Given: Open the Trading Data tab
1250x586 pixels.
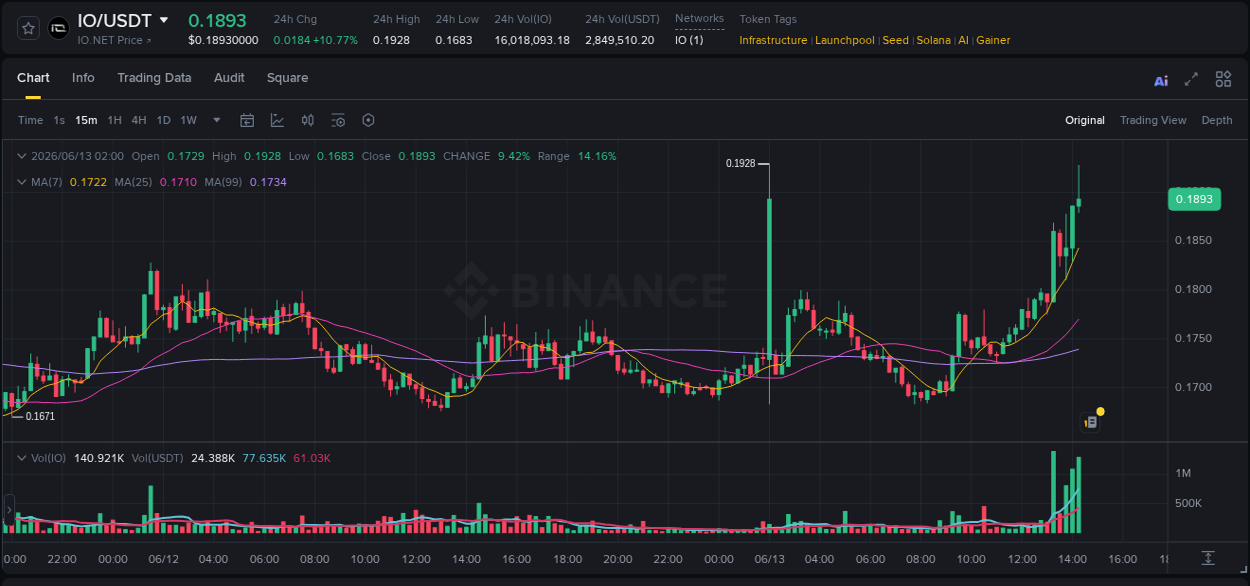Looking at the screenshot, I should tap(154, 78).
